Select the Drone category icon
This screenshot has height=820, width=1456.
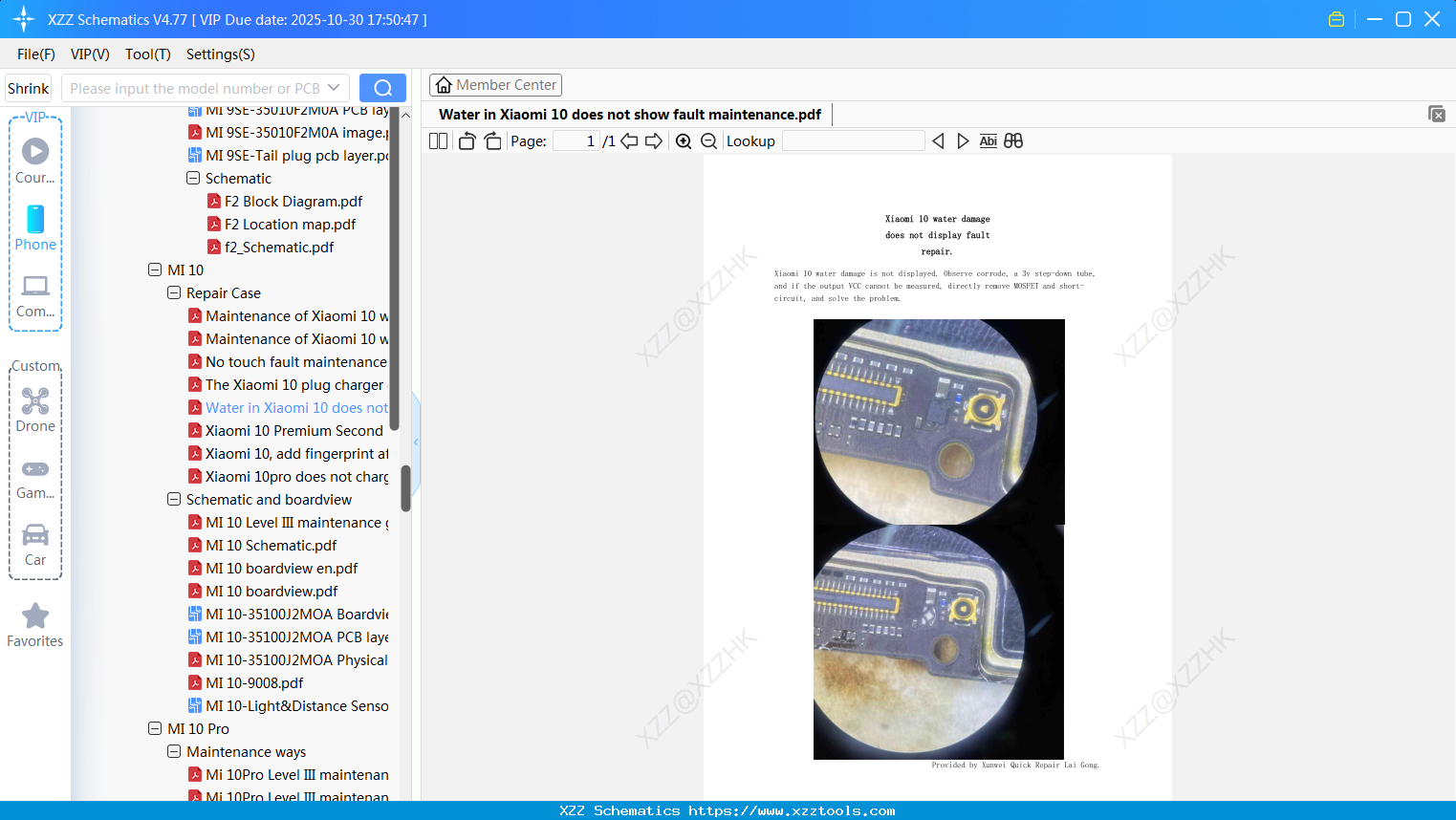[x=35, y=410]
